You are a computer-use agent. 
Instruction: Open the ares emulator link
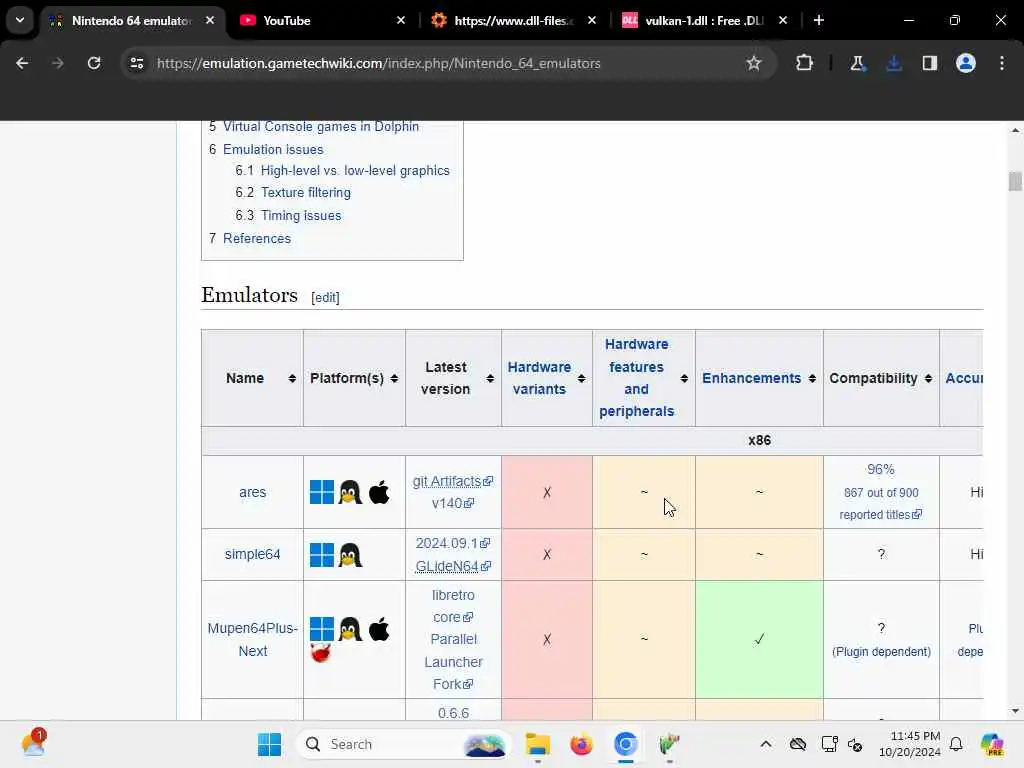[252, 492]
